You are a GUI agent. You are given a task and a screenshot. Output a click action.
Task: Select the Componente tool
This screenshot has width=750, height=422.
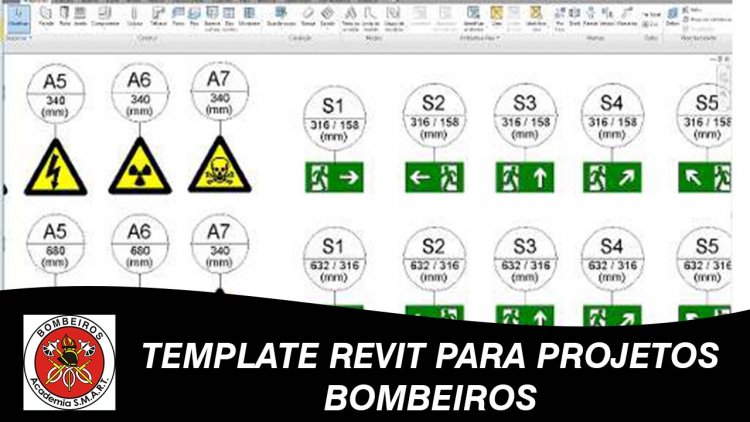(x=105, y=17)
